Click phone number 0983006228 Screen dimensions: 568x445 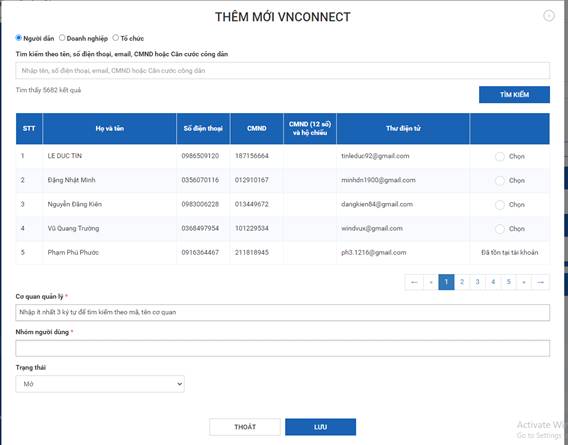coord(200,204)
